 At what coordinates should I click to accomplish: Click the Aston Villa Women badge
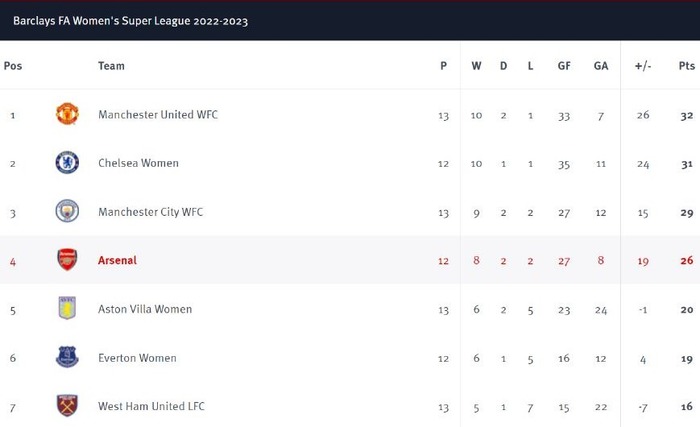pos(67,308)
